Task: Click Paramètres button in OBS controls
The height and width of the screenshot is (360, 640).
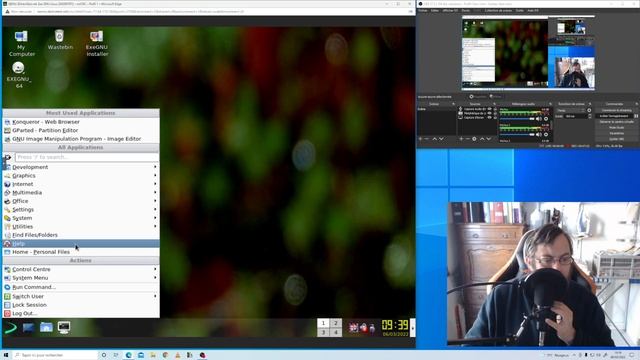Action: [x=617, y=133]
